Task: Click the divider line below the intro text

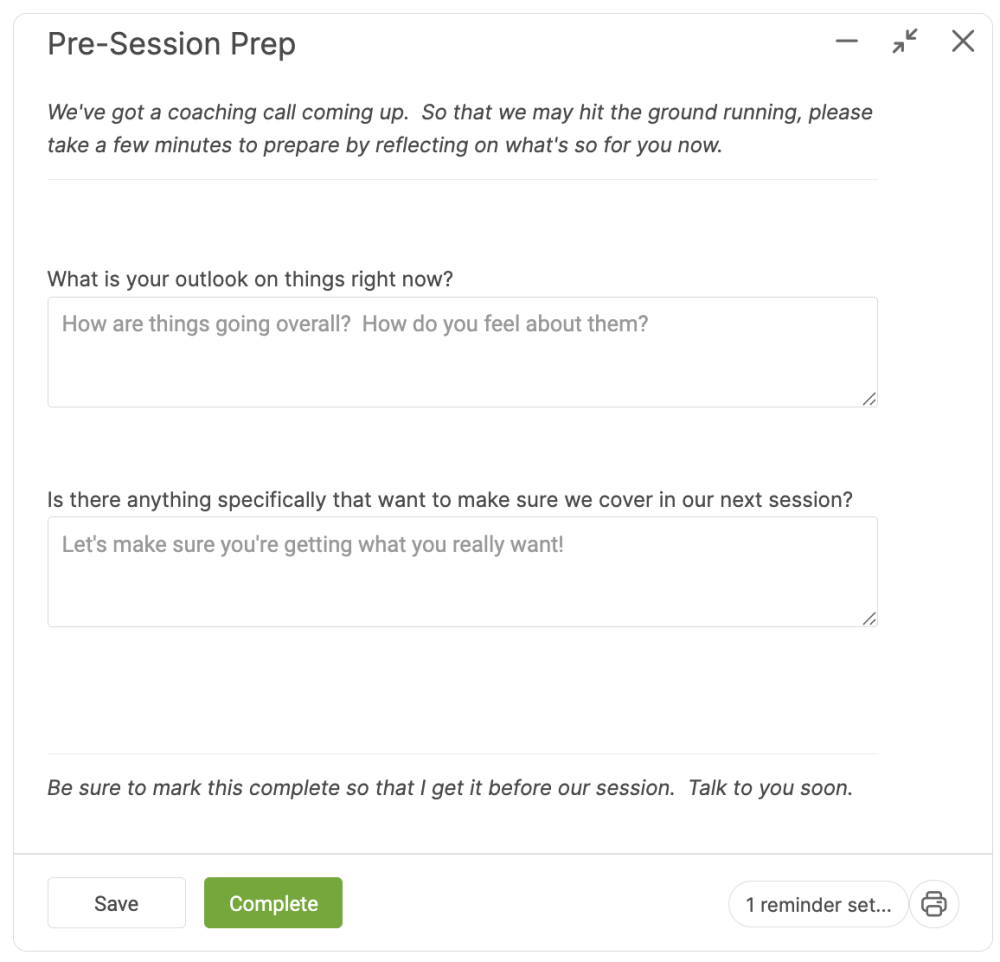Action: click(x=462, y=180)
